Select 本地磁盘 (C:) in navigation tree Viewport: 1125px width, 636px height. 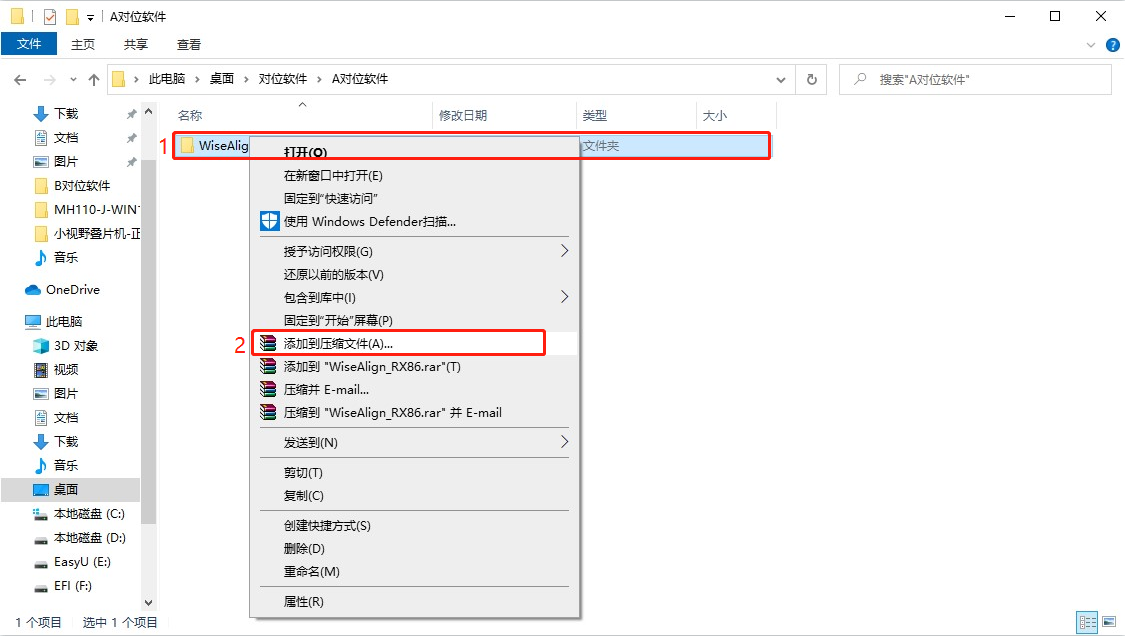click(x=89, y=514)
